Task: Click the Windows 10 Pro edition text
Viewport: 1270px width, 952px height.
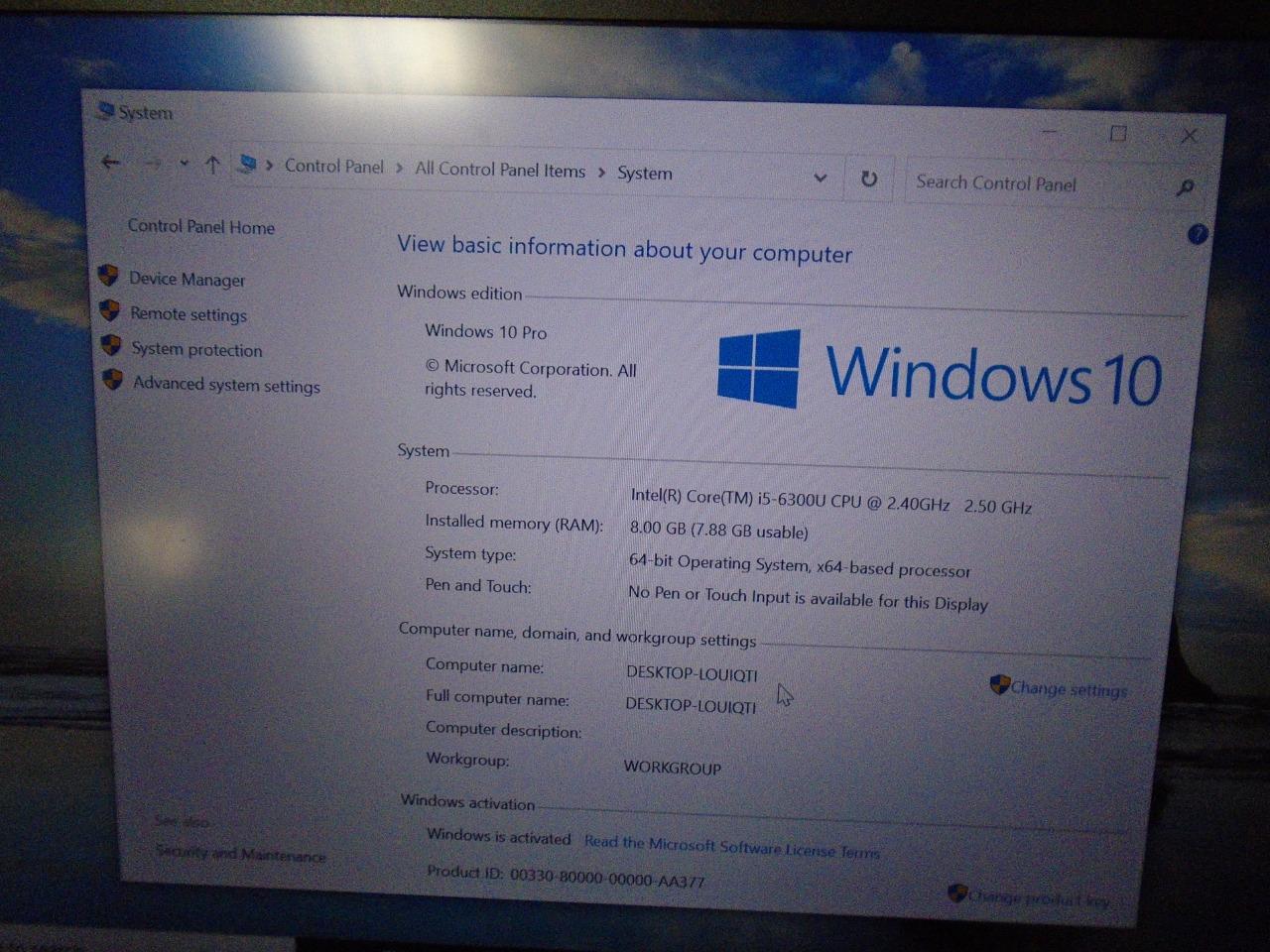Action: 486,331
